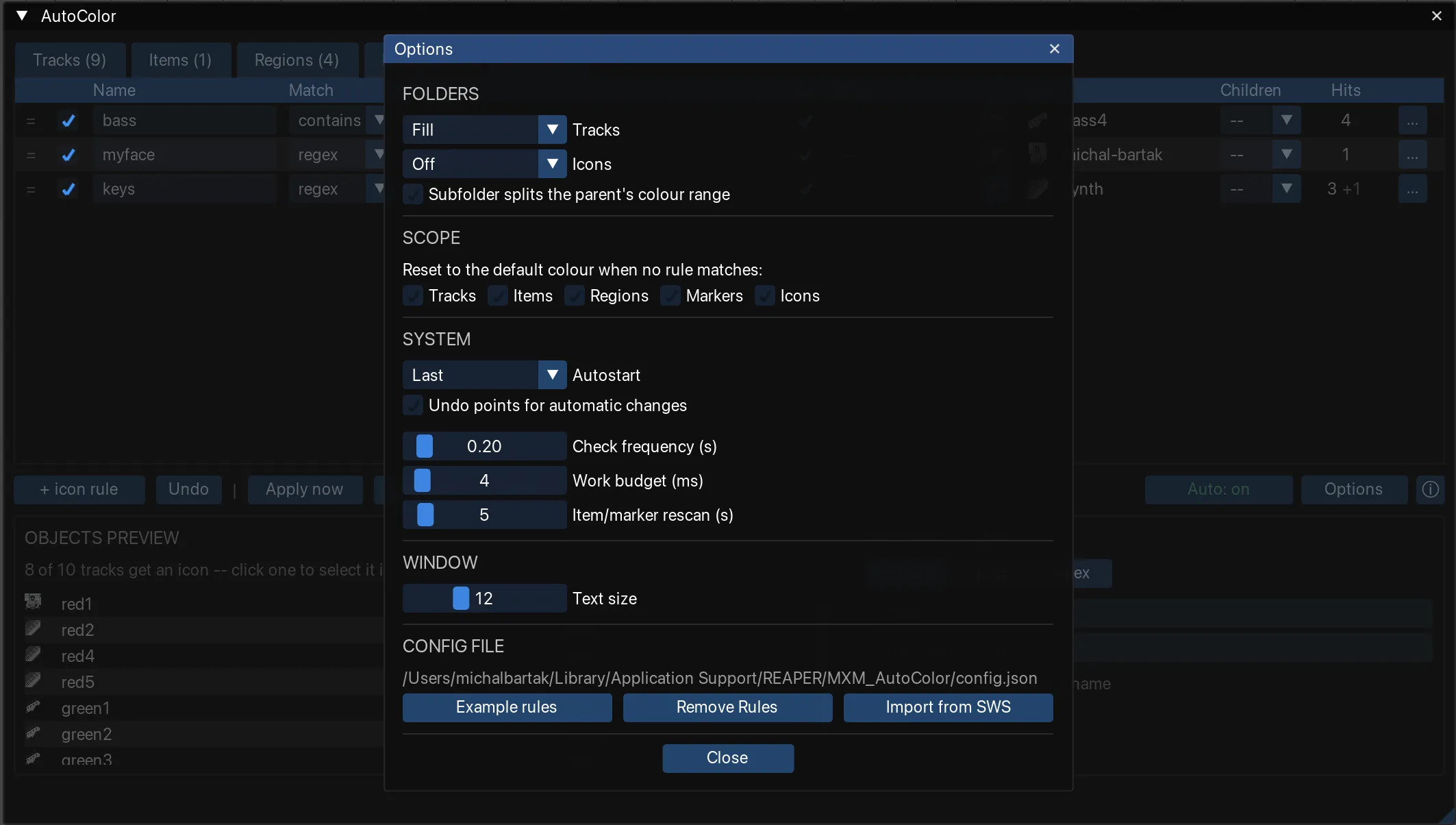Switch to the Tracks (9) tab
The width and height of the screenshot is (1456, 825).
pyautogui.click(x=70, y=60)
